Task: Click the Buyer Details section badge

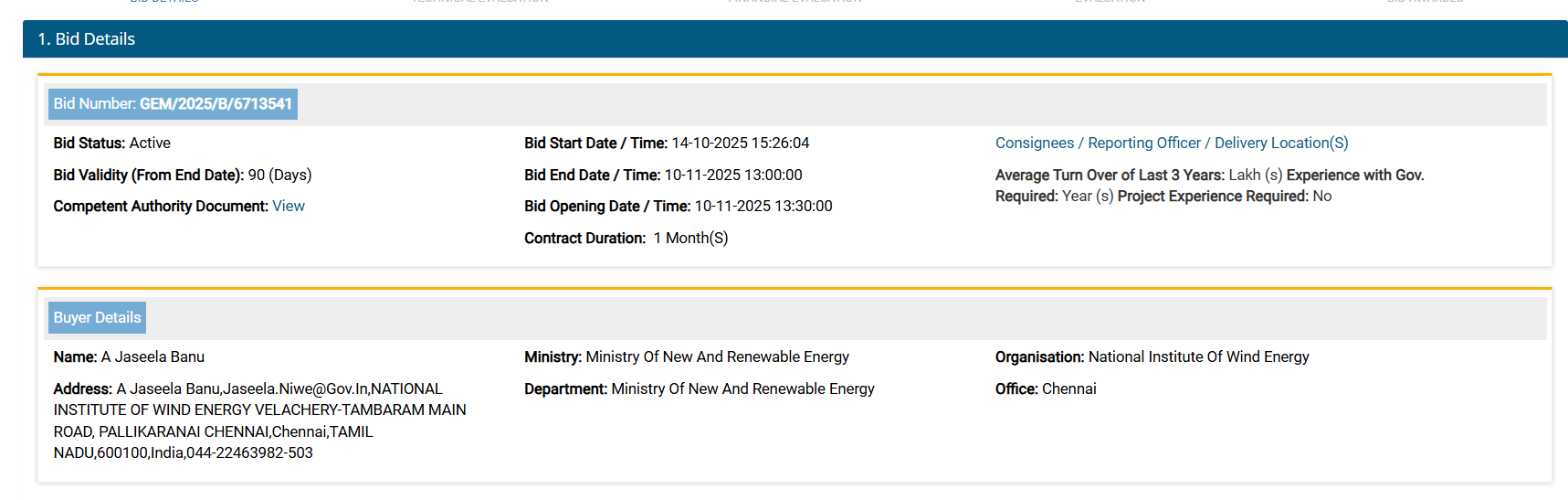Action: 97,318
